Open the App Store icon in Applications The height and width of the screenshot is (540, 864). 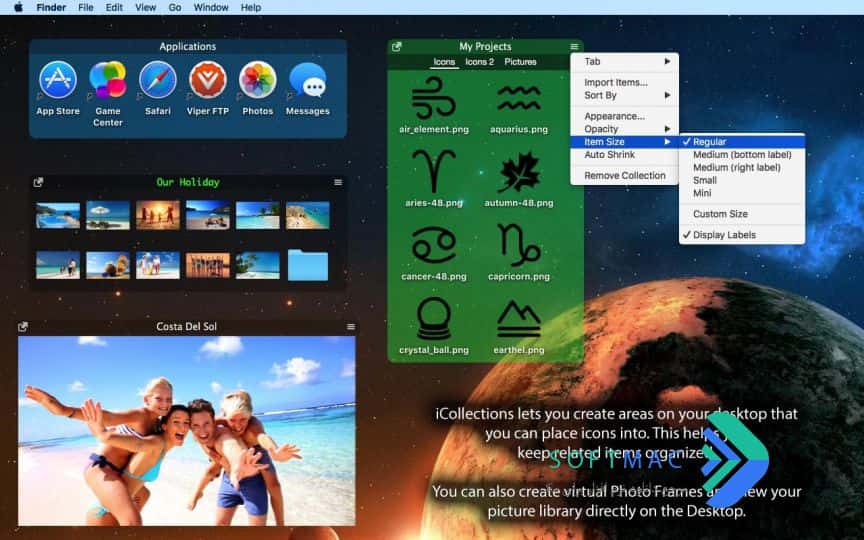(x=58, y=80)
